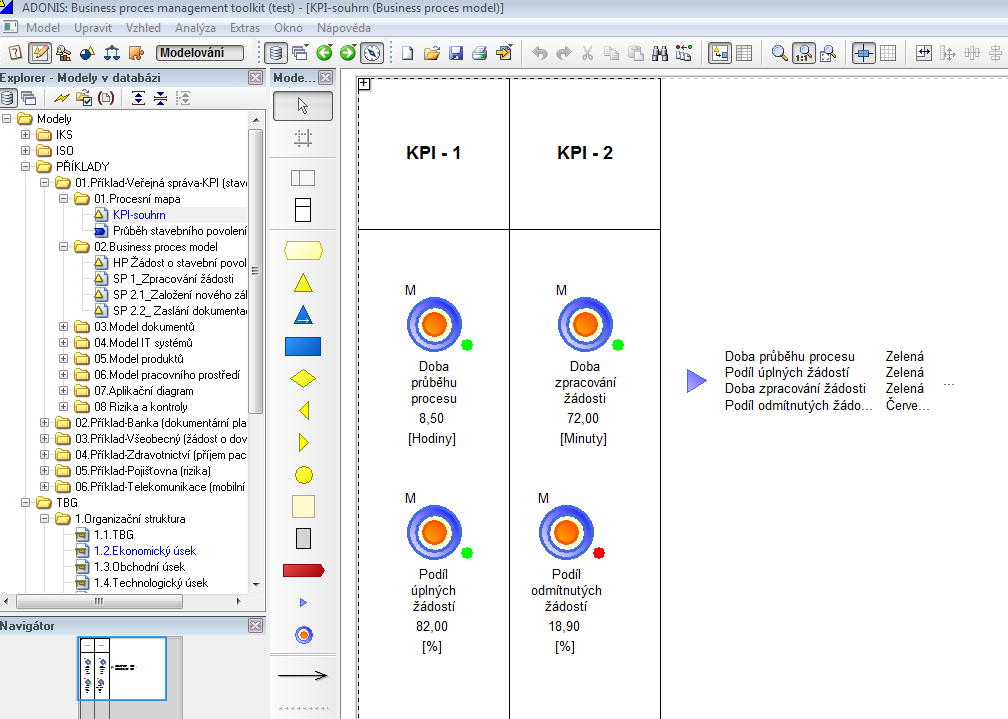Choose the black arrow connector tool
Image resolution: width=1008 pixels, height=719 pixels.
[x=303, y=675]
